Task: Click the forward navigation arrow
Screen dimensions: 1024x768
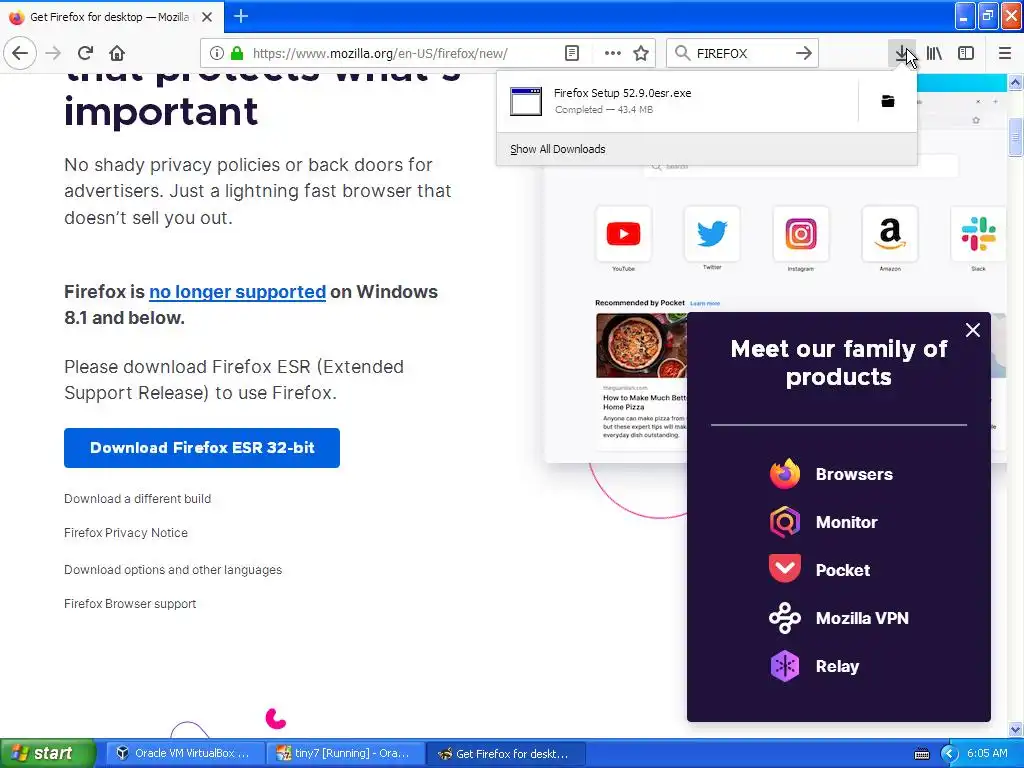Action: point(53,53)
